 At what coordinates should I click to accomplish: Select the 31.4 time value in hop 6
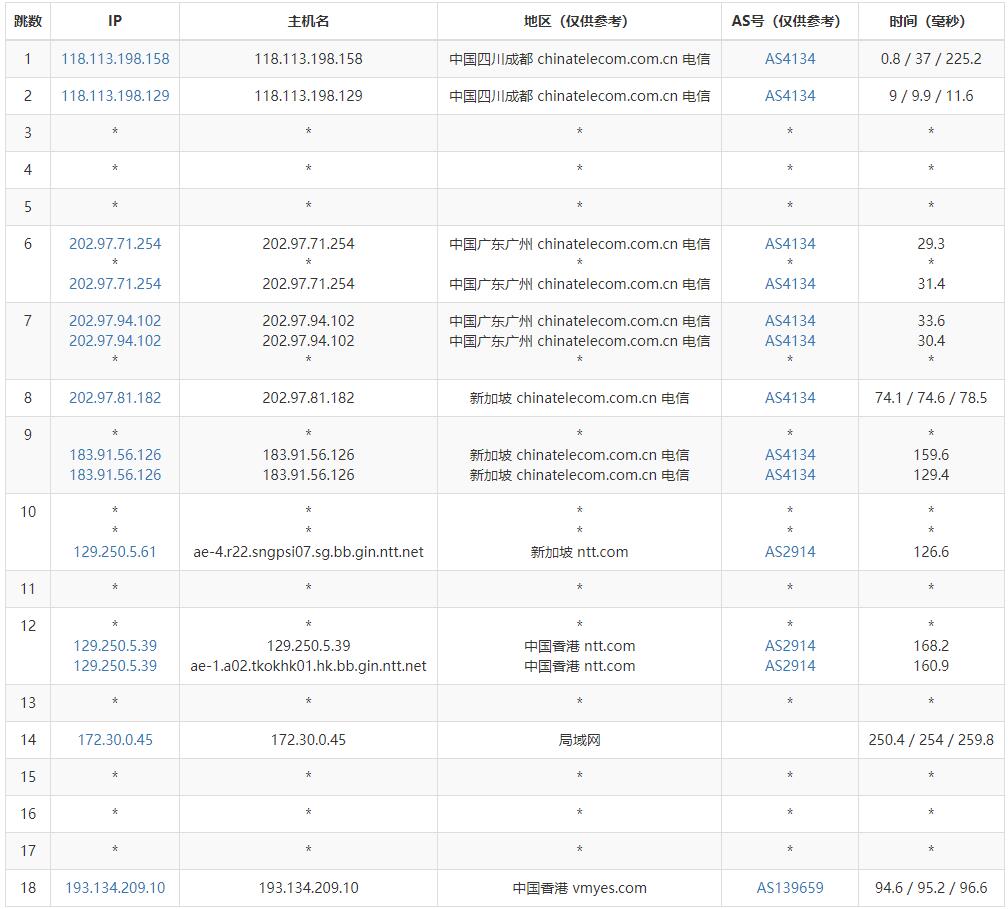[931, 284]
